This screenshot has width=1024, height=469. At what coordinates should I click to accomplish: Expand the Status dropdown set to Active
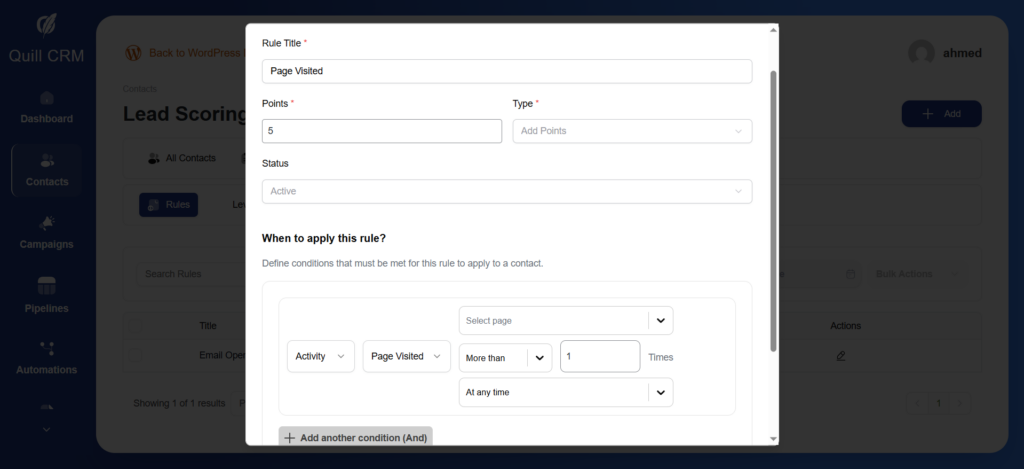[506, 191]
